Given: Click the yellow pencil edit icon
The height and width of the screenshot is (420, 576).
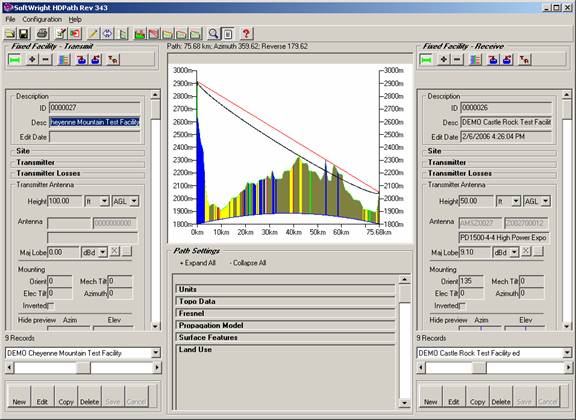Looking at the screenshot, I should 93,34.
